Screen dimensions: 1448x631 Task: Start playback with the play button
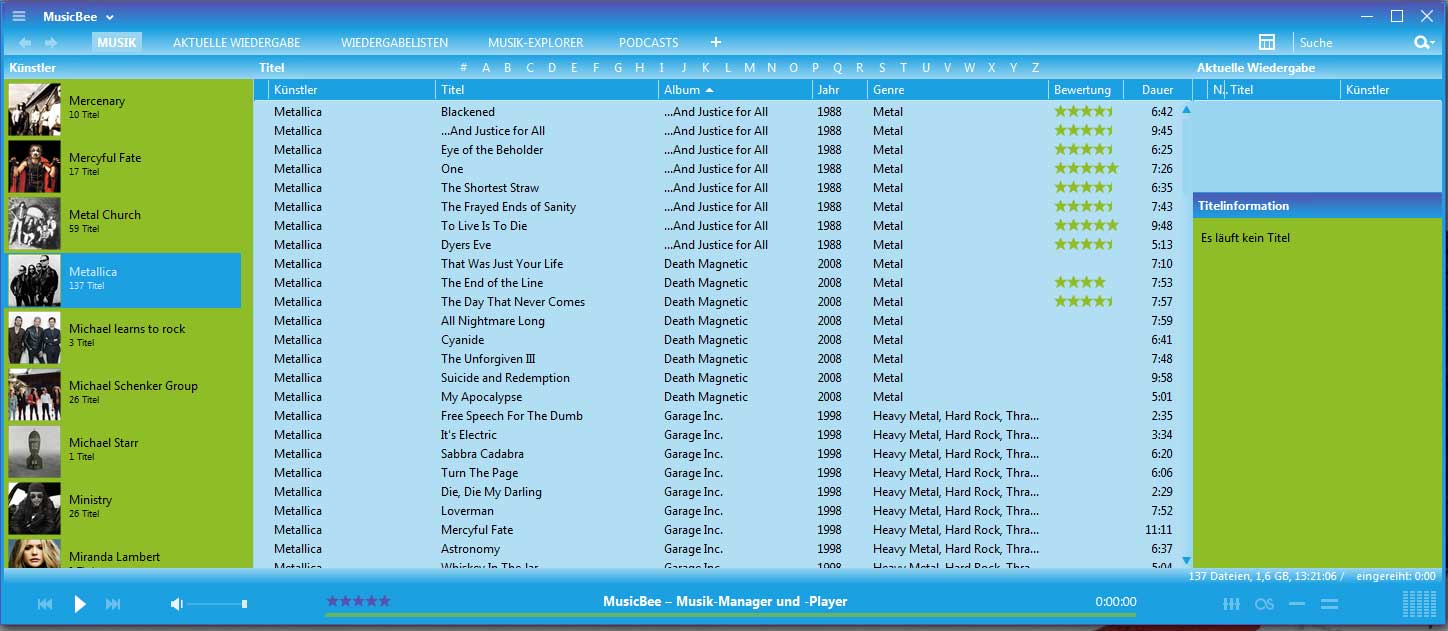click(80, 604)
